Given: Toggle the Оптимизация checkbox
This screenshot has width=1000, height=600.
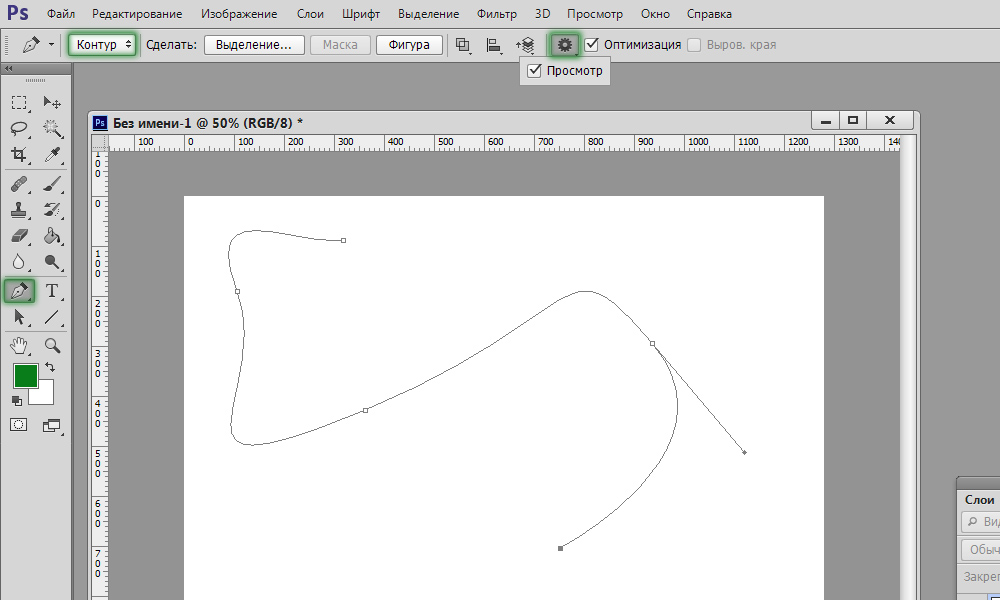Looking at the screenshot, I should coord(591,45).
